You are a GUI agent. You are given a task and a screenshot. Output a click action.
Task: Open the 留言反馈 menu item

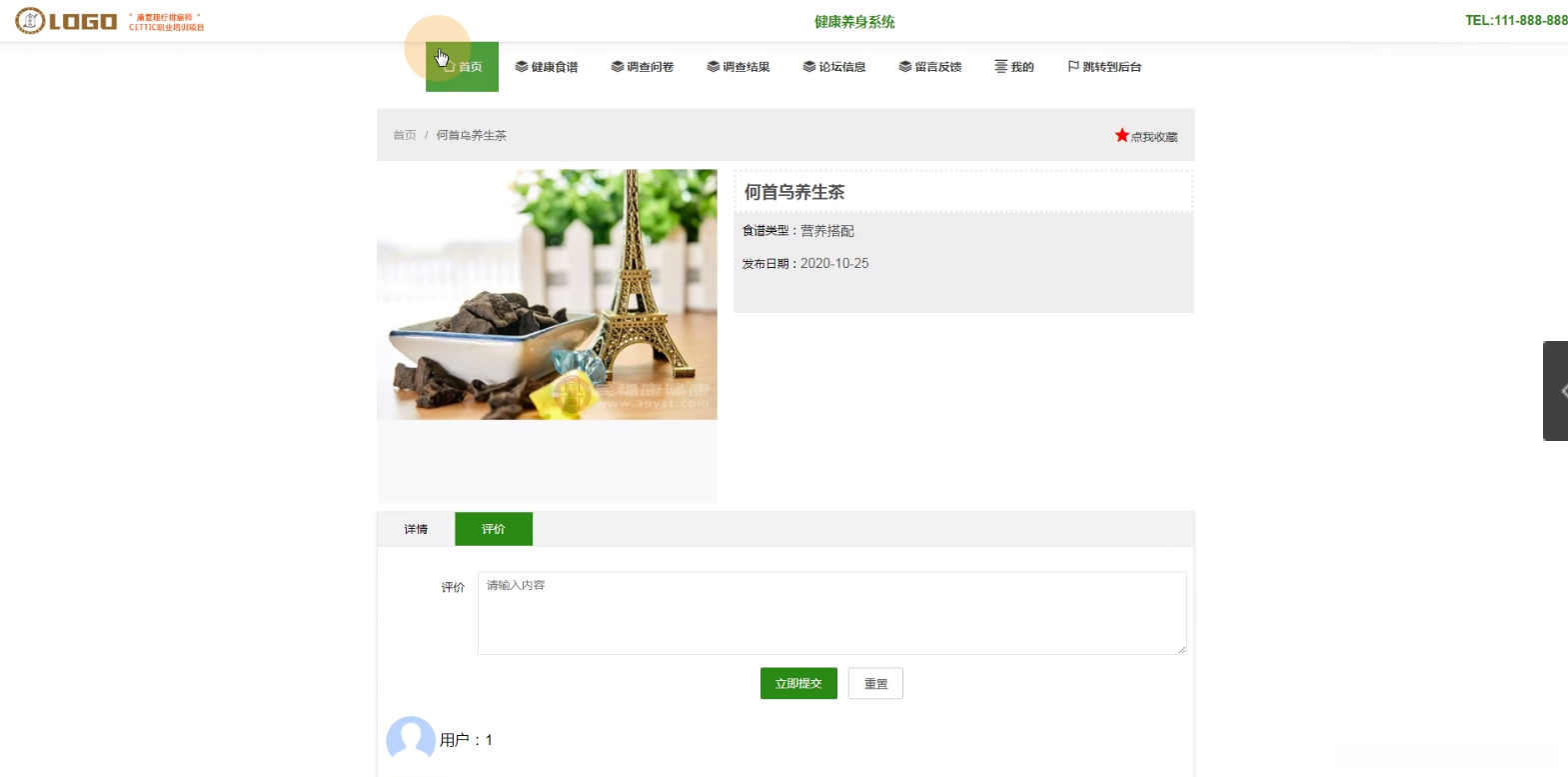pos(930,67)
